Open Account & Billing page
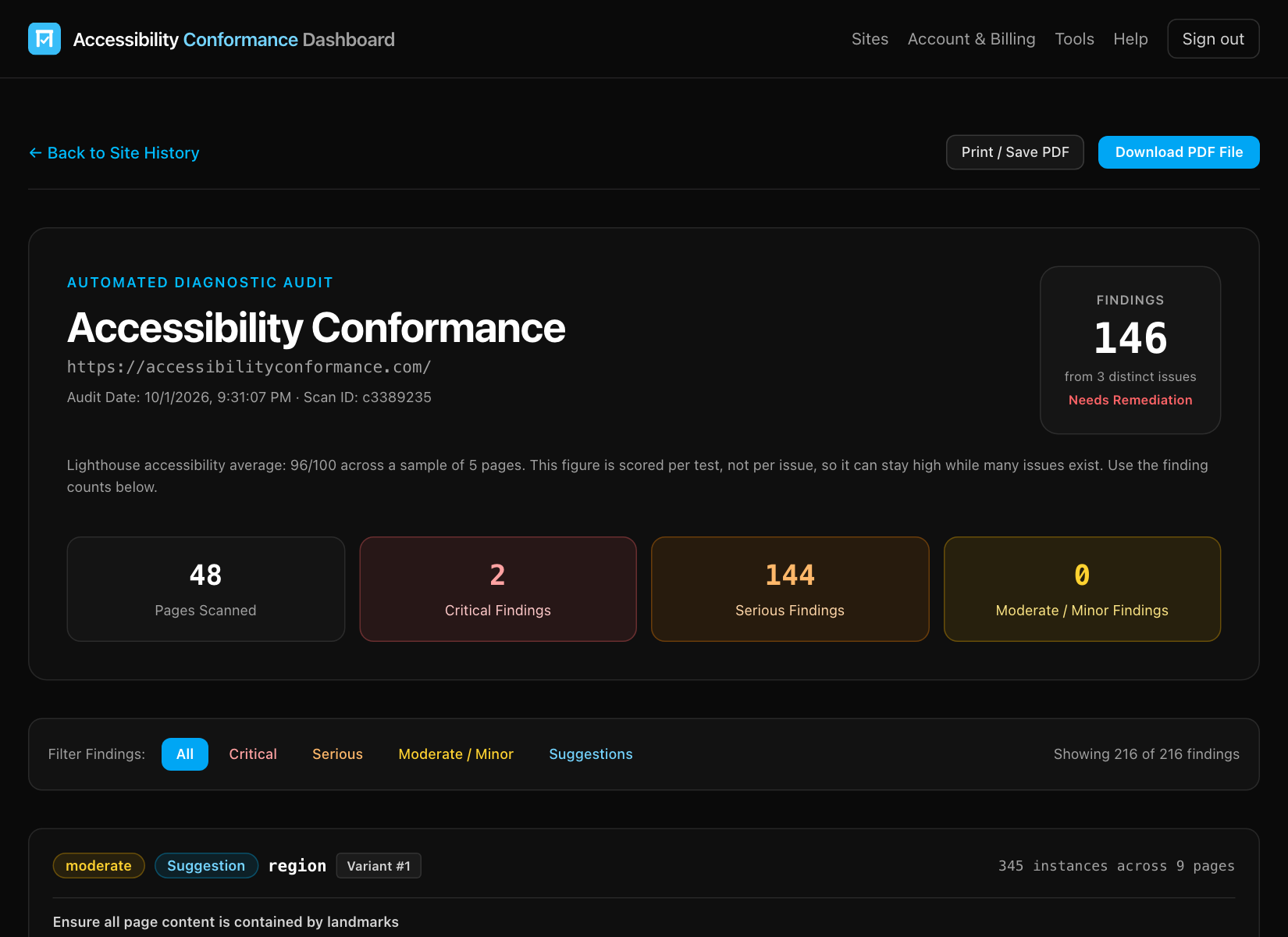The image size is (1288, 937). (971, 39)
